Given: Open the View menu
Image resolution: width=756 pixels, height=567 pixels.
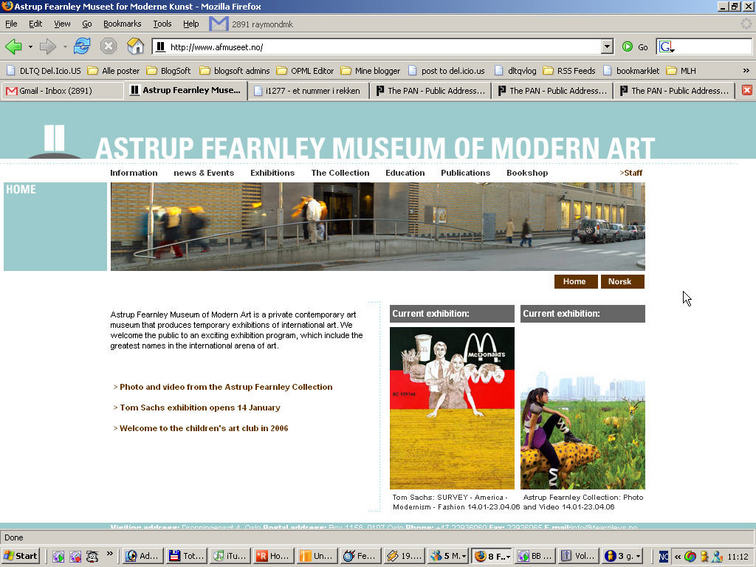Looking at the screenshot, I should [x=62, y=24].
